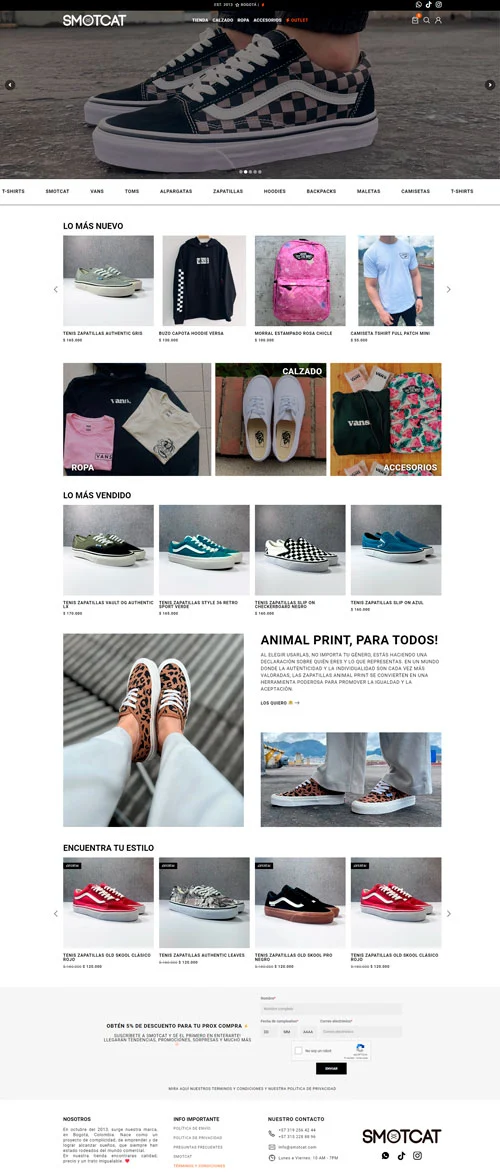This screenshot has height=1172, width=500.
Task: Click the Enviar subscribe button
Action: [331, 1069]
